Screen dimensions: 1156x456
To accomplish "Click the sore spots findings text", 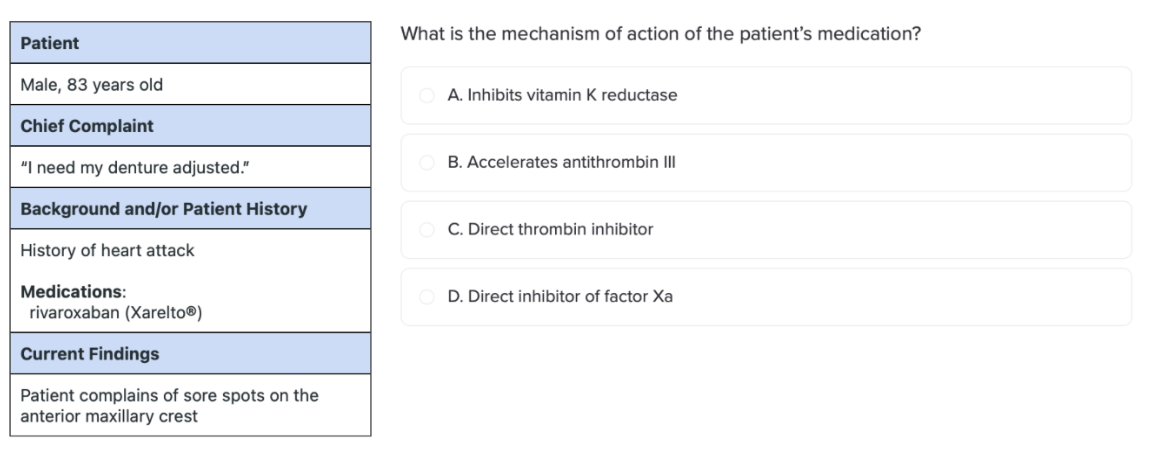I will coord(170,406).
